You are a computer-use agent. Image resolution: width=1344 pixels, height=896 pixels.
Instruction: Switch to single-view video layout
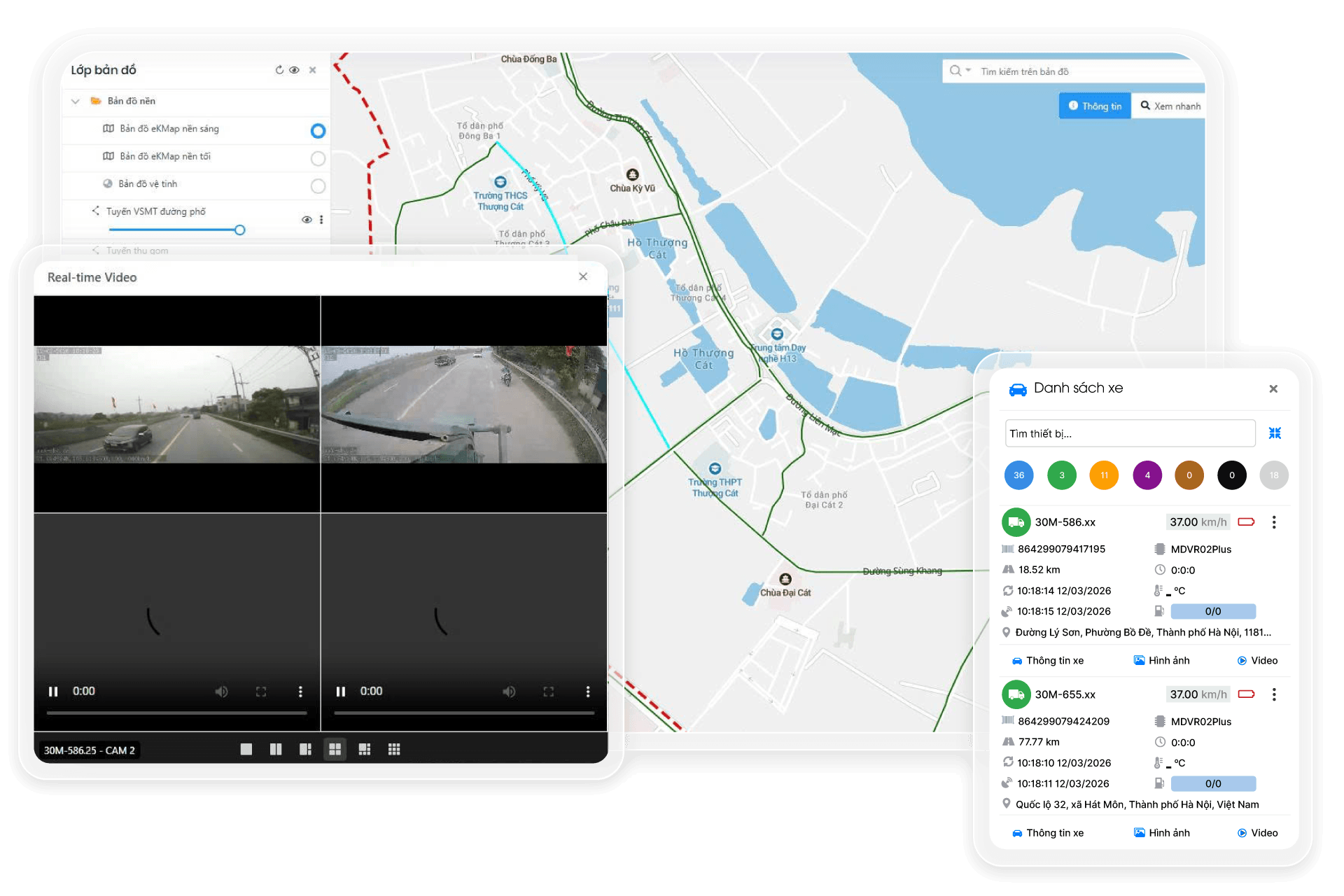pyautogui.click(x=246, y=750)
